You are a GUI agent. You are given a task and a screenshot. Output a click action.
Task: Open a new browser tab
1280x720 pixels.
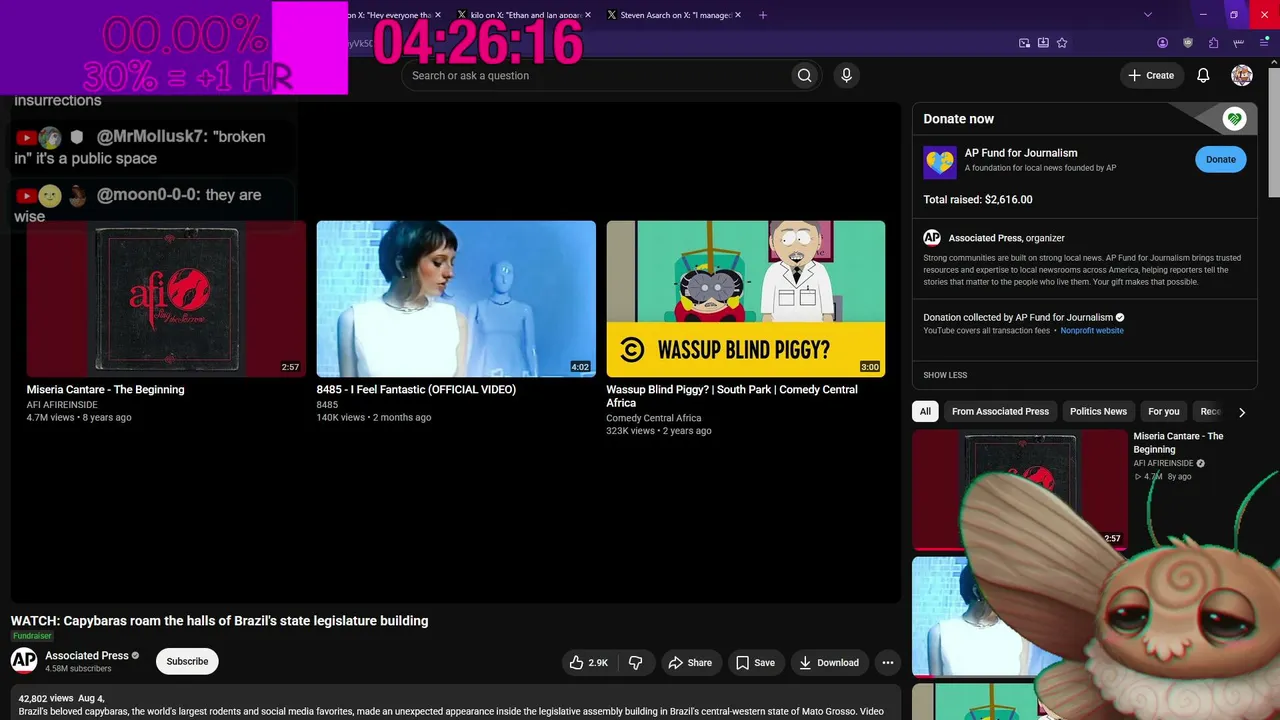coord(763,15)
